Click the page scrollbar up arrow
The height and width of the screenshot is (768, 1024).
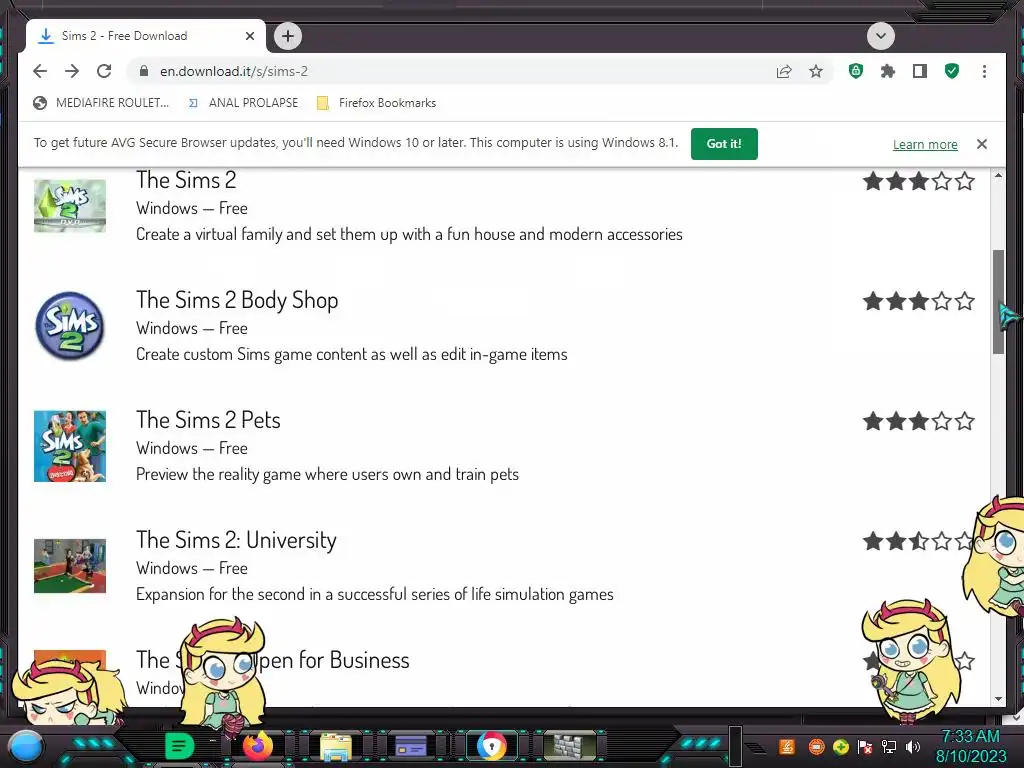(x=998, y=175)
